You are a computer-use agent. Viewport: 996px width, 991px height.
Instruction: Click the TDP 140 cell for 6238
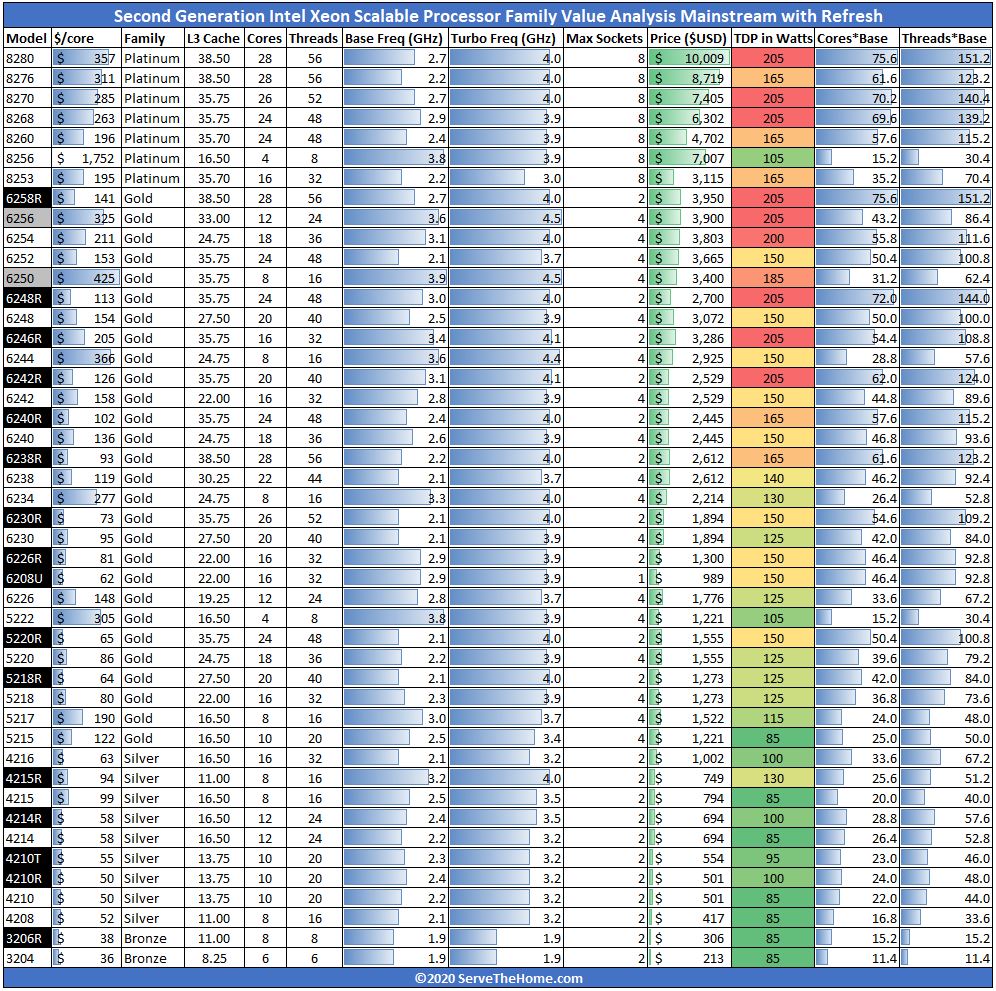click(773, 478)
